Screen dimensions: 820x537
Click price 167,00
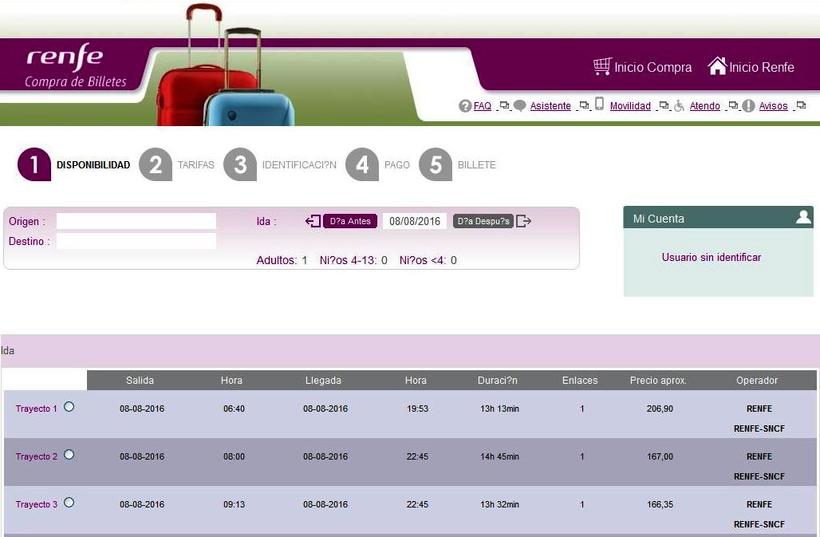click(x=659, y=456)
